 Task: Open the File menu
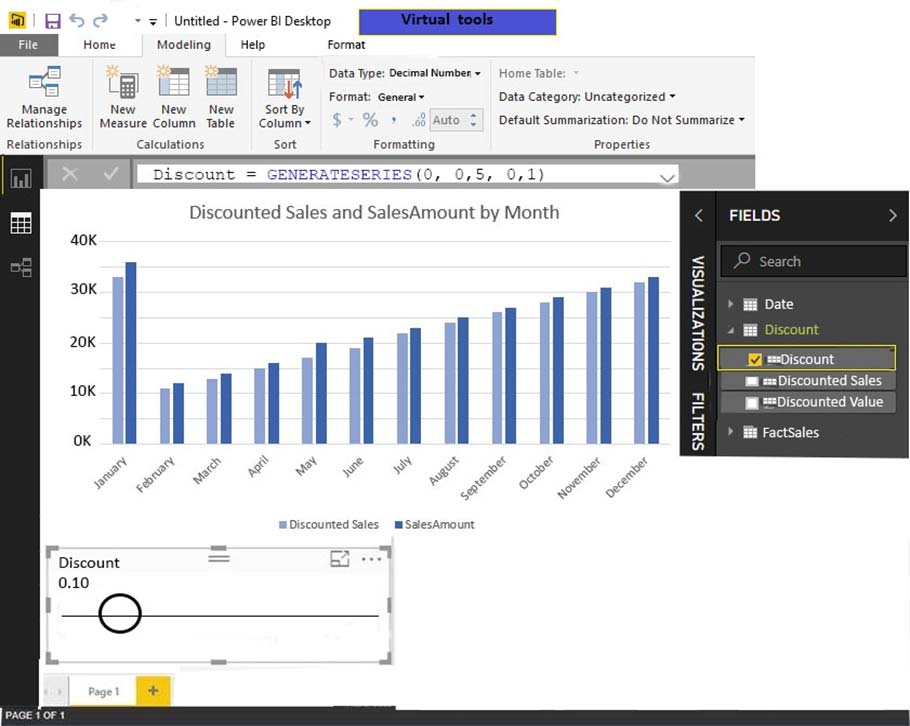(x=28, y=45)
